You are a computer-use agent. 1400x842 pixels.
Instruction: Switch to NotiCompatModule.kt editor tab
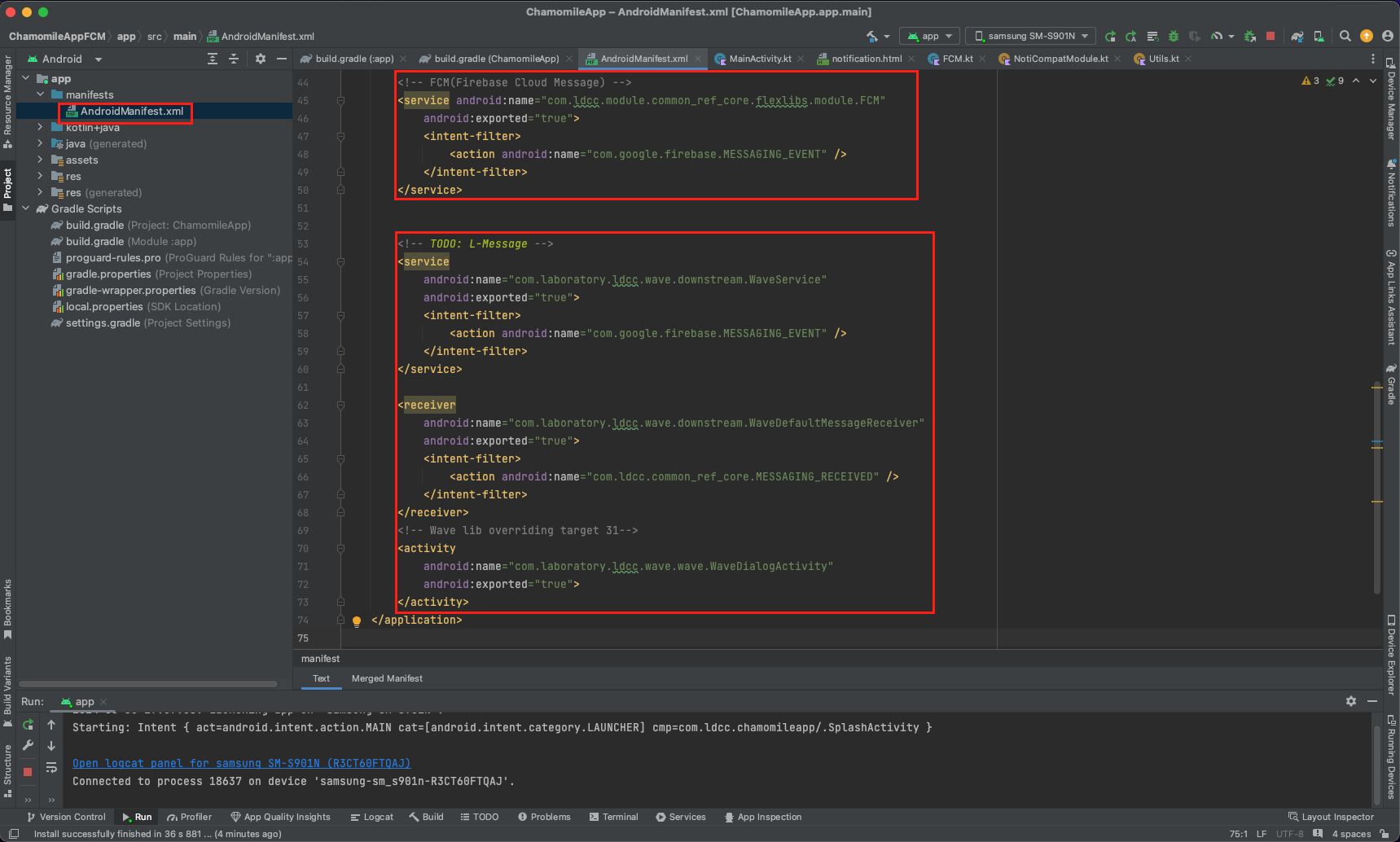pos(1060,59)
